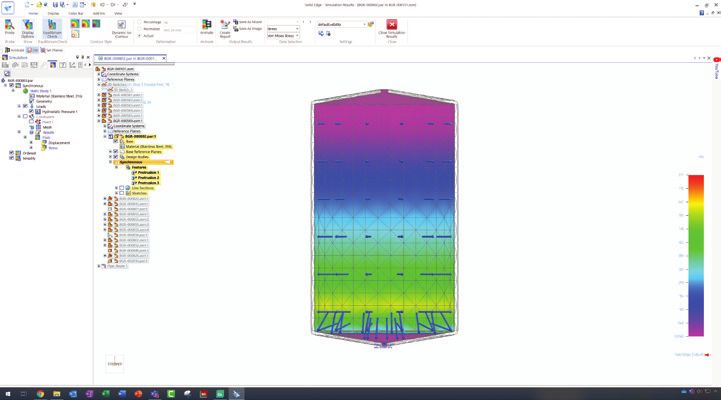This screenshot has width=721, height=400.
Task: Expand Coordinate Systems in assembly tree
Action: (98, 74)
